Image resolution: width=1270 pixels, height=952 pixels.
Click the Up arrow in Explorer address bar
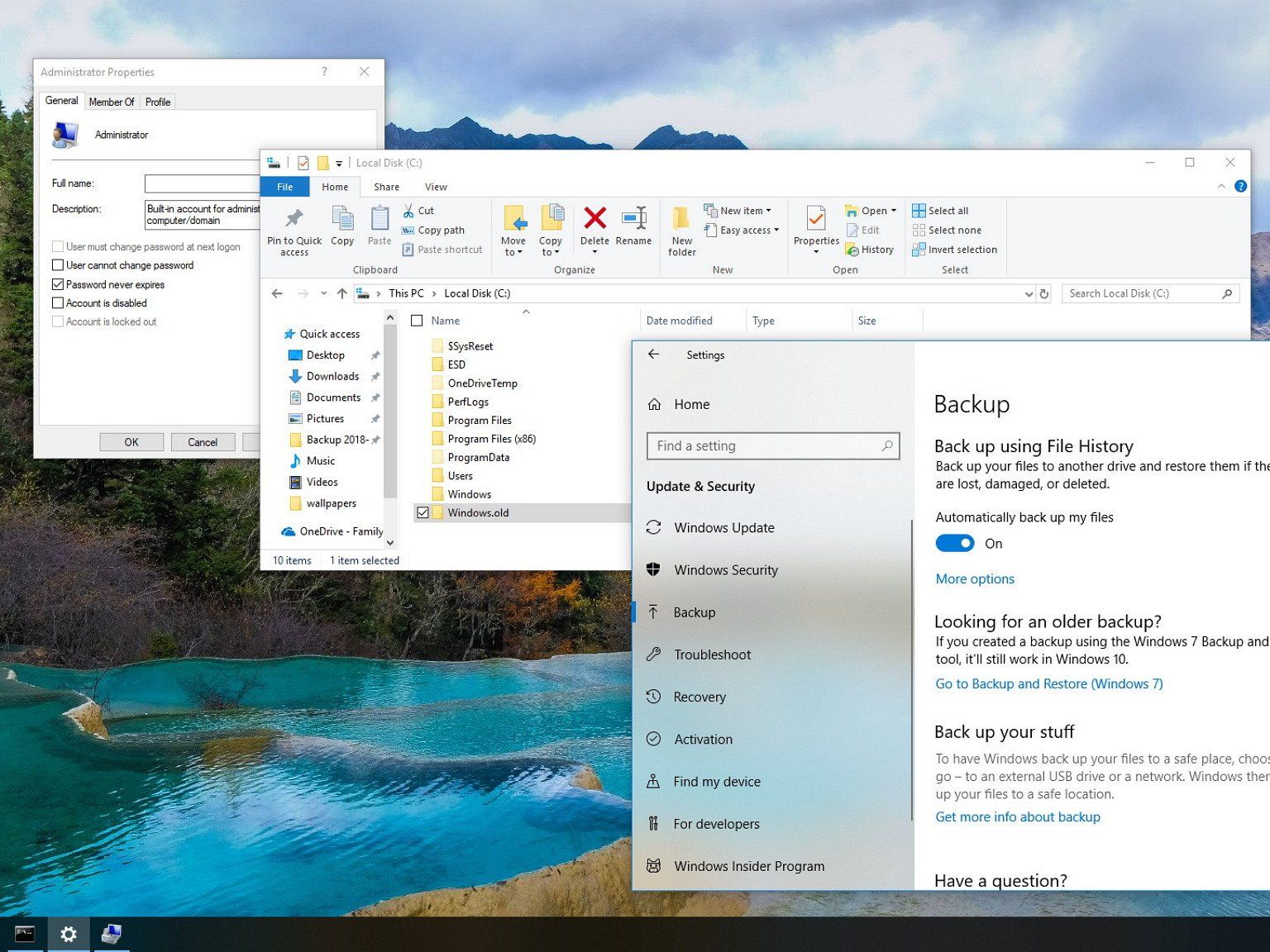(x=341, y=293)
